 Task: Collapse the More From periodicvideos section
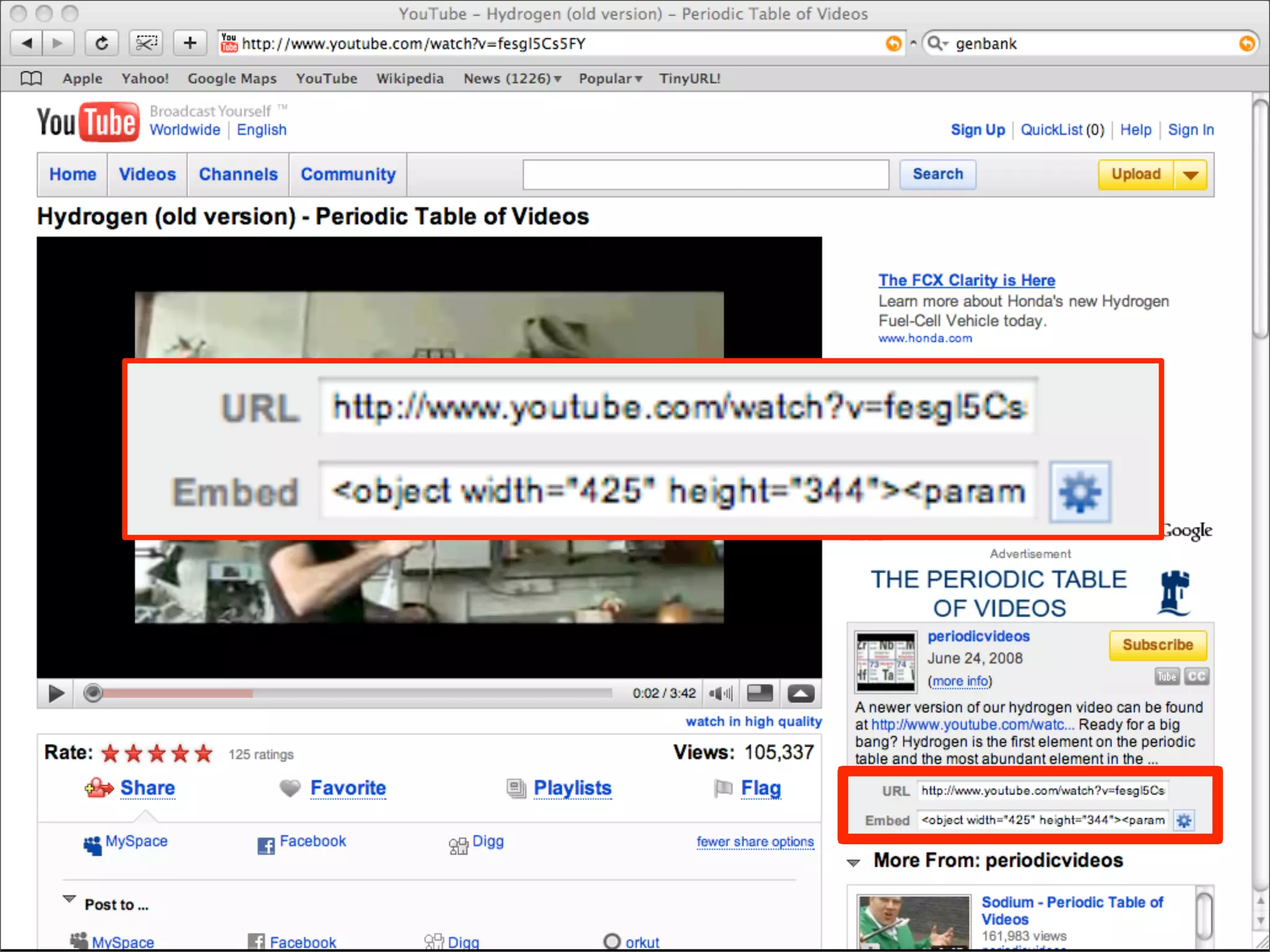(x=853, y=862)
